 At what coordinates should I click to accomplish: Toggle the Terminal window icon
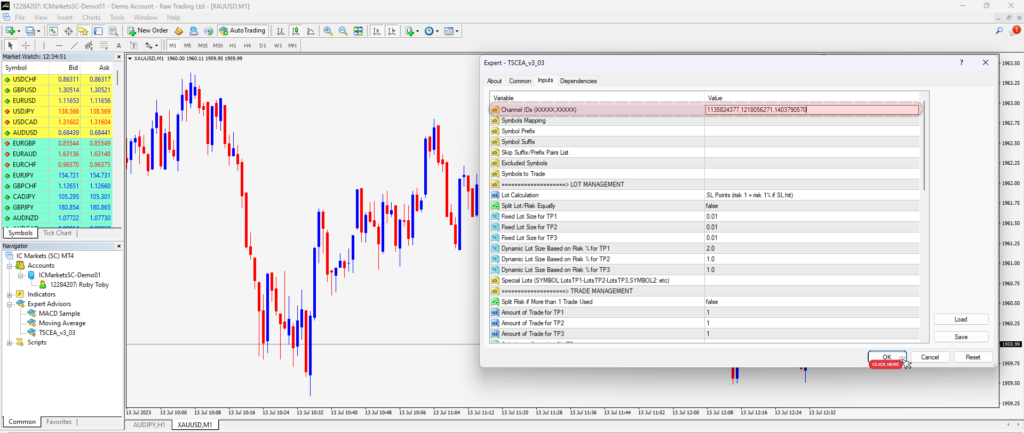pos(98,31)
